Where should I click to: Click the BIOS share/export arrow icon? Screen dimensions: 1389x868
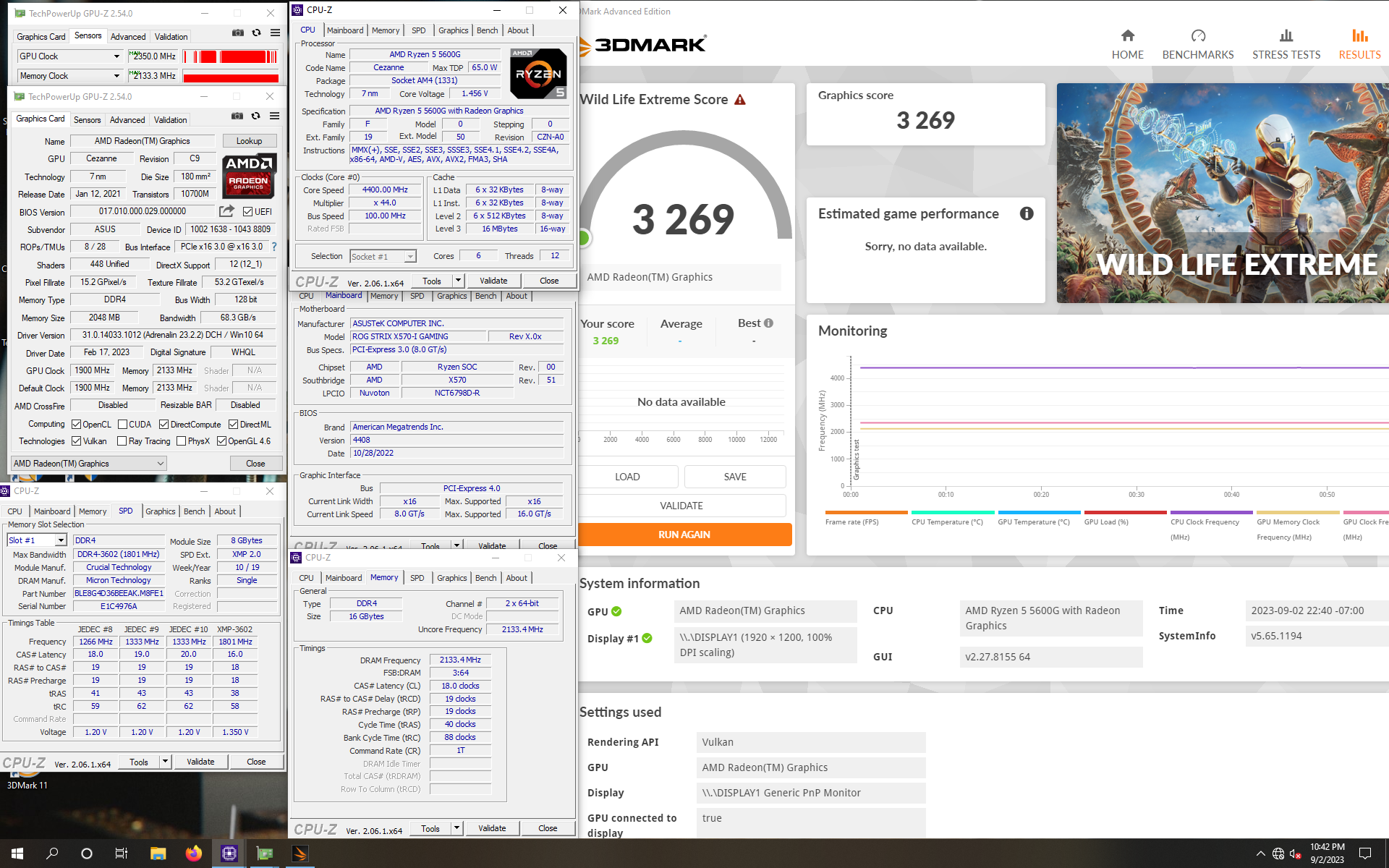click(x=226, y=211)
